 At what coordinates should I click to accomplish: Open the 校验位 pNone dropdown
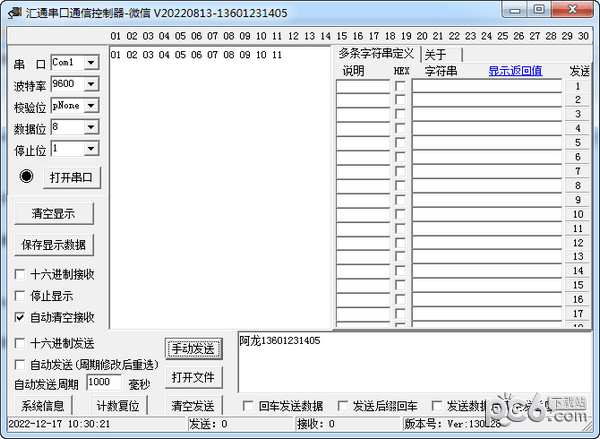(91, 106)
